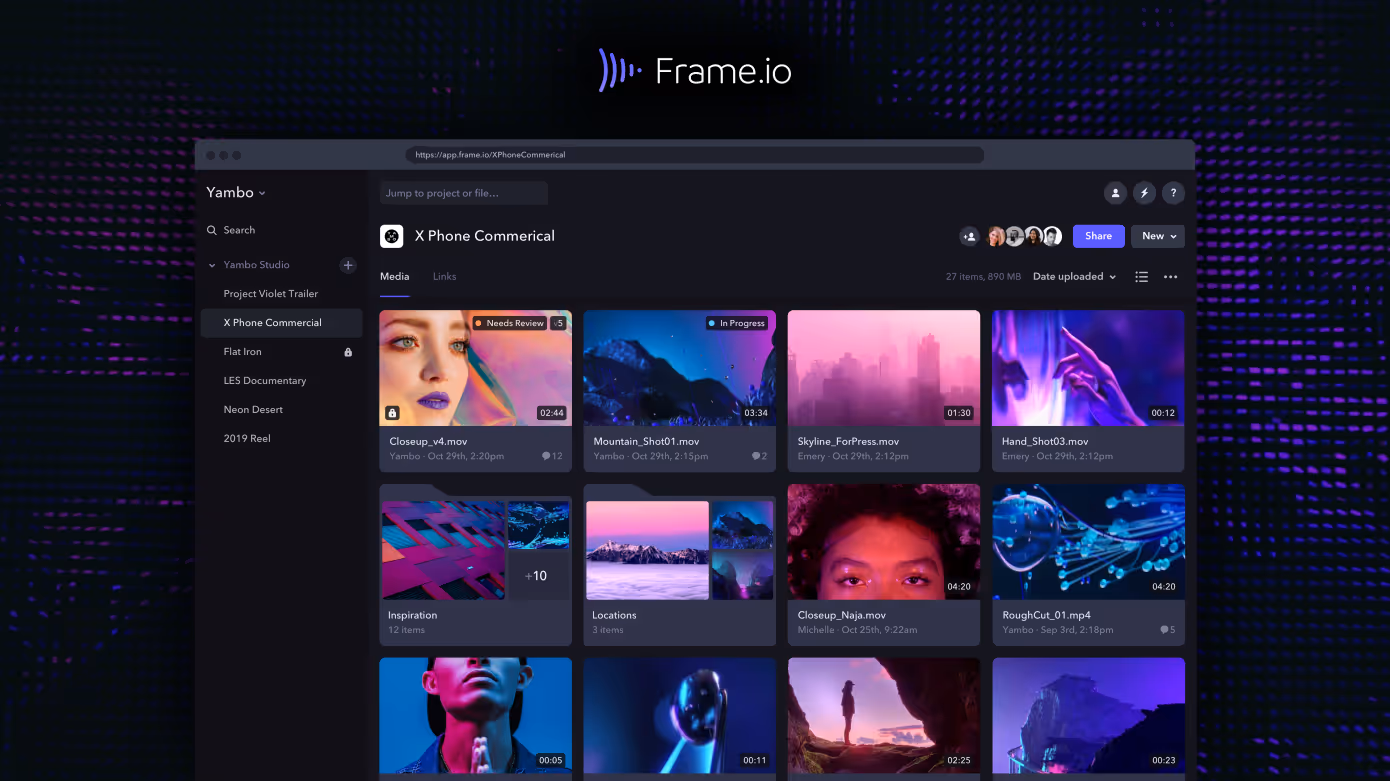Switch to list view layout

coord(1141,276)
